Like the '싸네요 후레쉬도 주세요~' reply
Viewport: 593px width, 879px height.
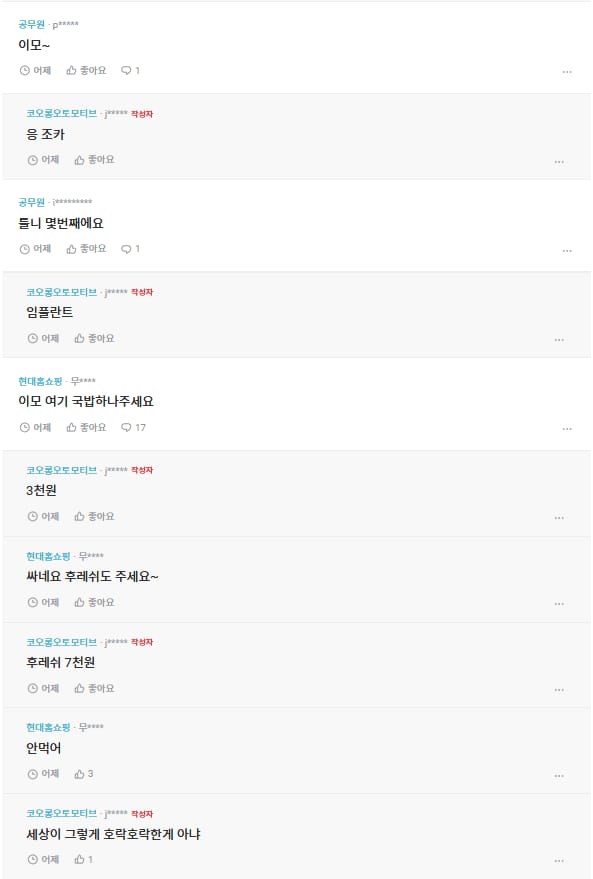point(94,603)
